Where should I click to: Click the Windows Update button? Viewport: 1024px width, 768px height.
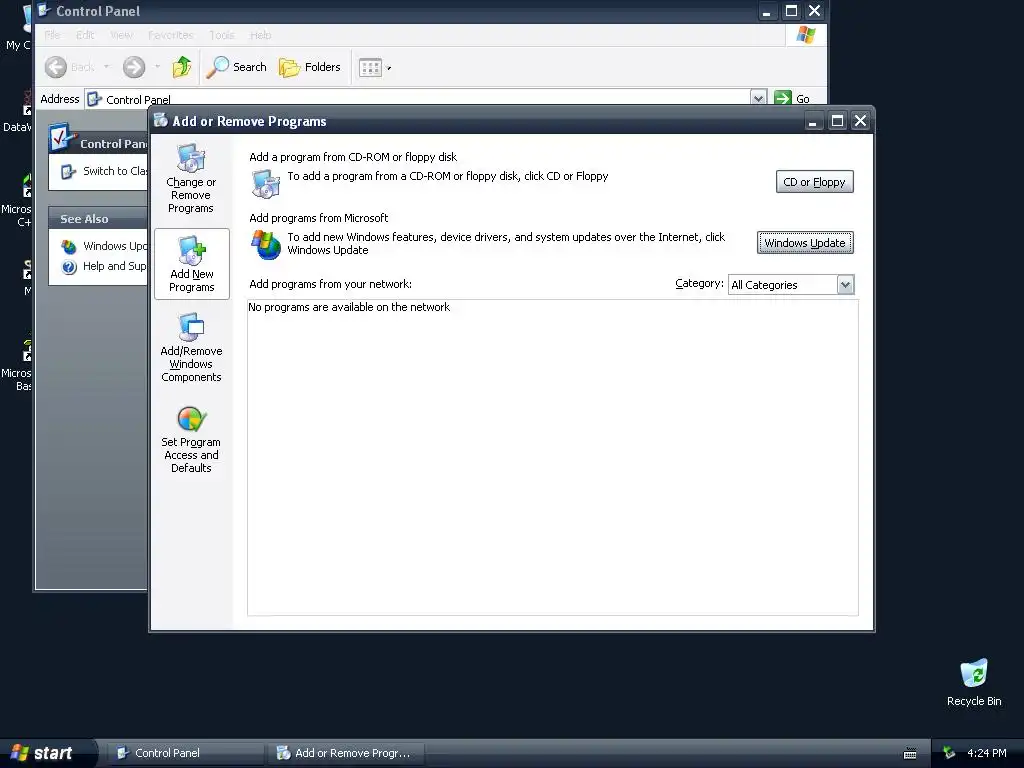(805, 243)
